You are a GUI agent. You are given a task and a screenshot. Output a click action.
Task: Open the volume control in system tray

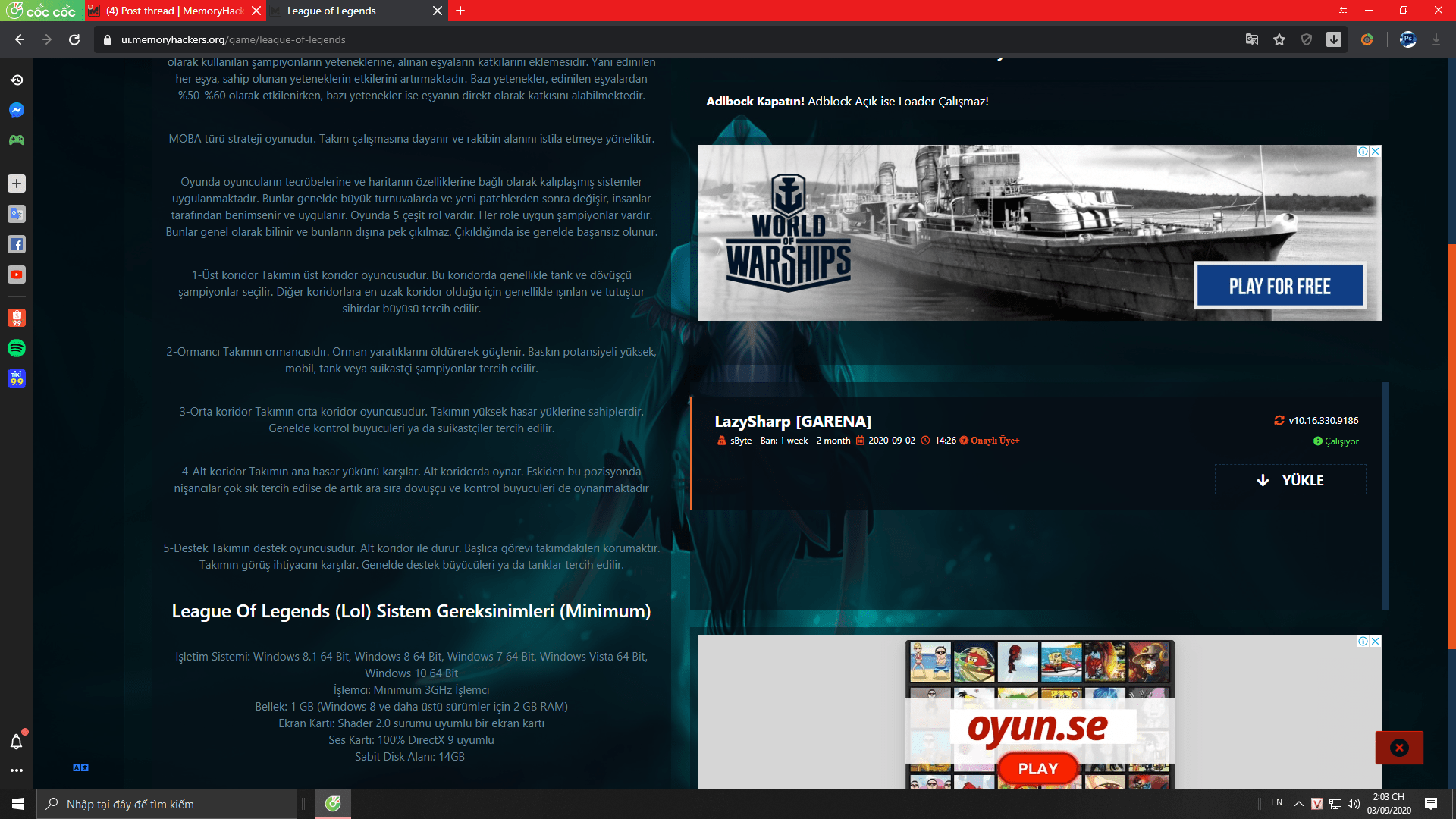tap(1354, 804)
